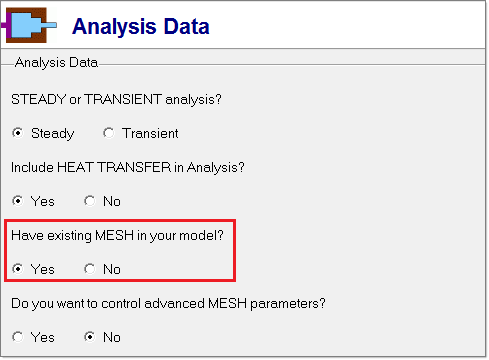489x360 pixels.
Task: Click the No text under advanced MESH question
Action: 112,338
